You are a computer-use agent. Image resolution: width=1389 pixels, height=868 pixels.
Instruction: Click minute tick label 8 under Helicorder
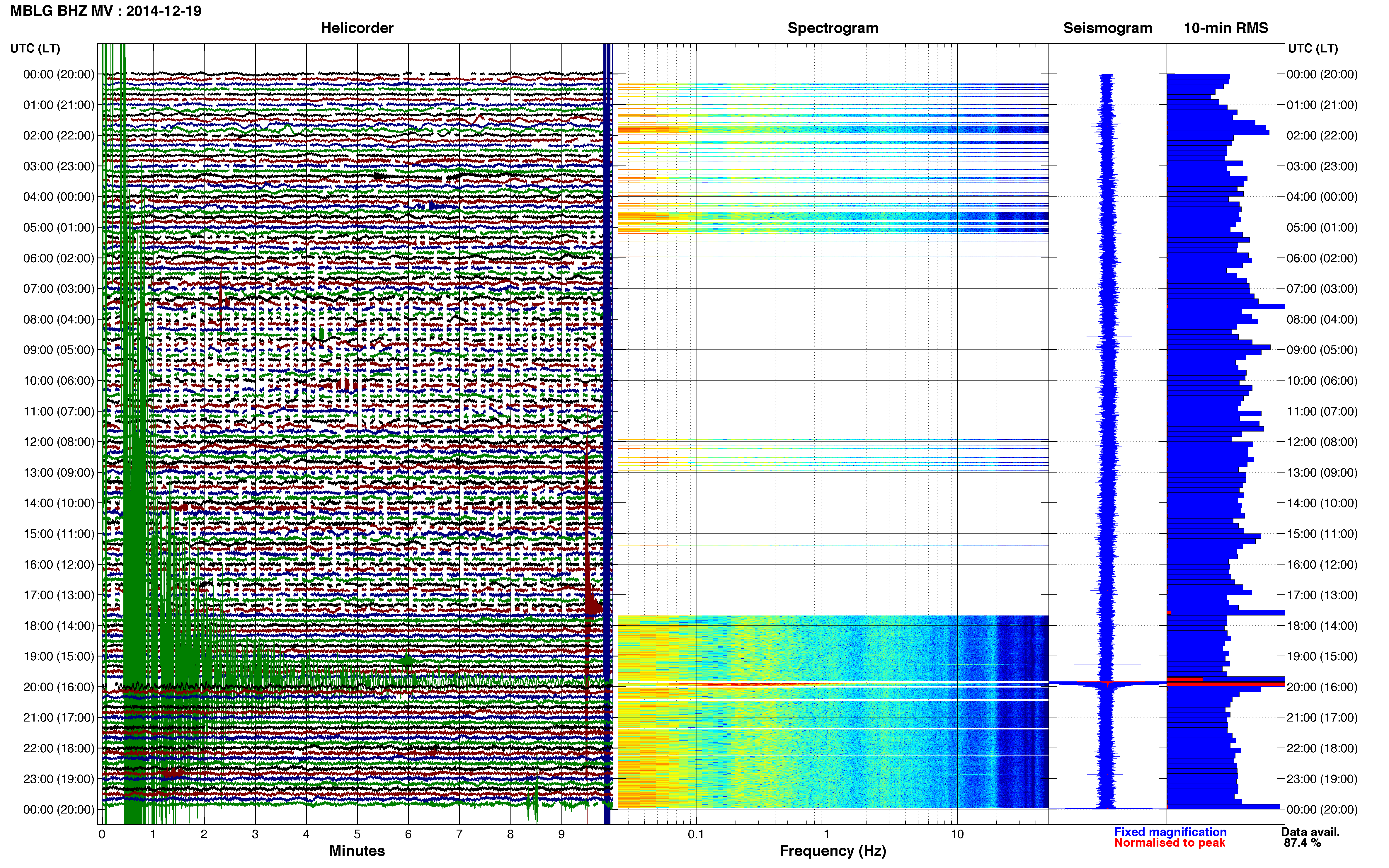coord(510,834)
